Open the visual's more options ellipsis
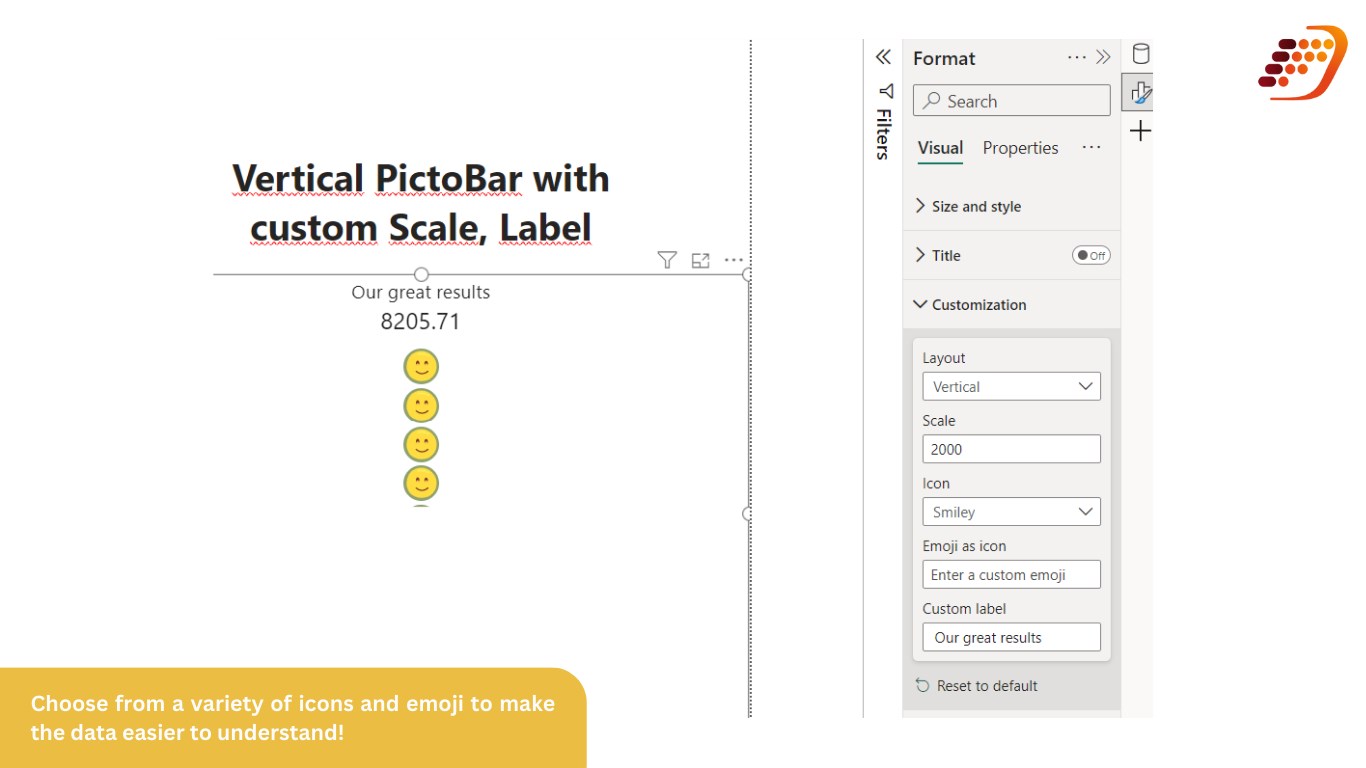1366x768 pixels. pyautogui.click(x=734, y=260)
